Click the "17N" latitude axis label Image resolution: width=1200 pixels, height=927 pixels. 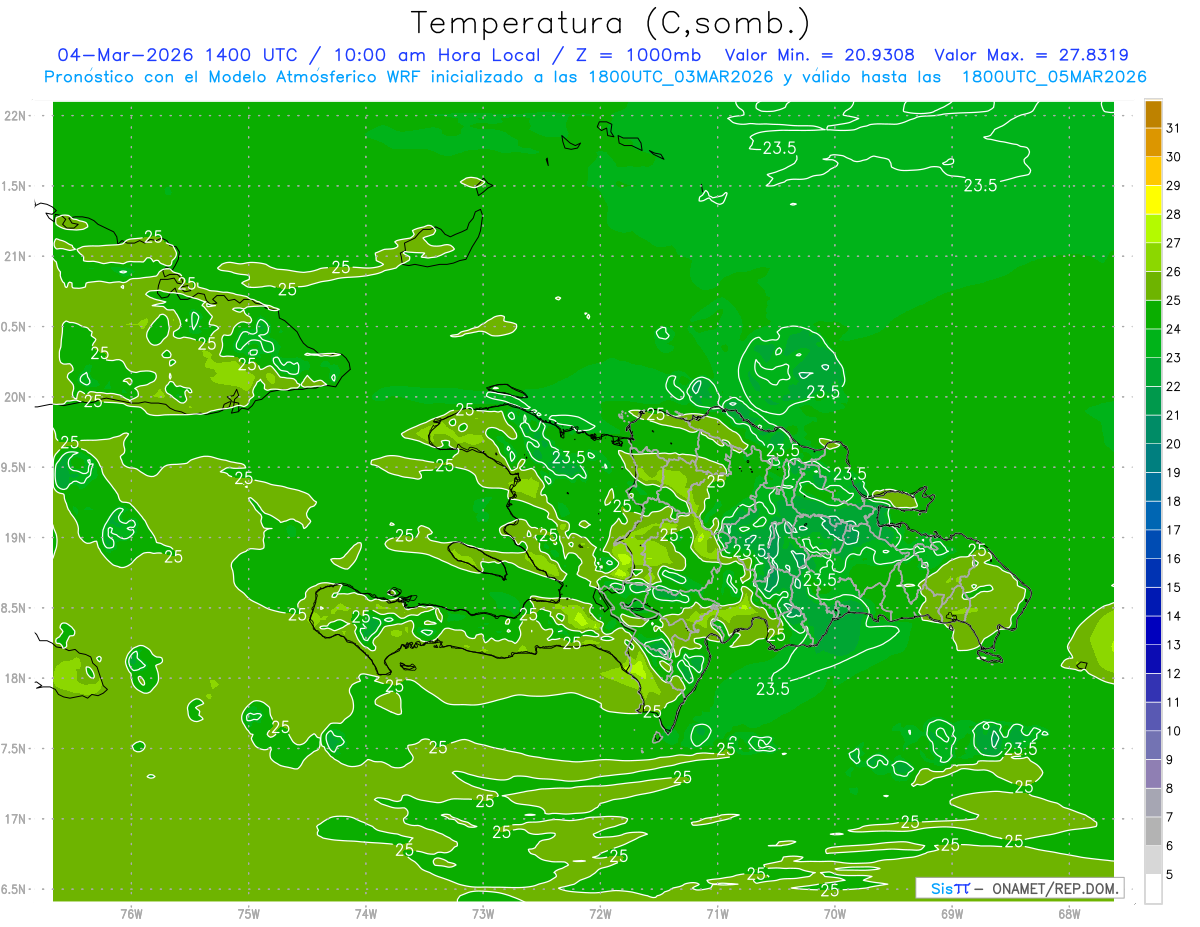[15, 819]
